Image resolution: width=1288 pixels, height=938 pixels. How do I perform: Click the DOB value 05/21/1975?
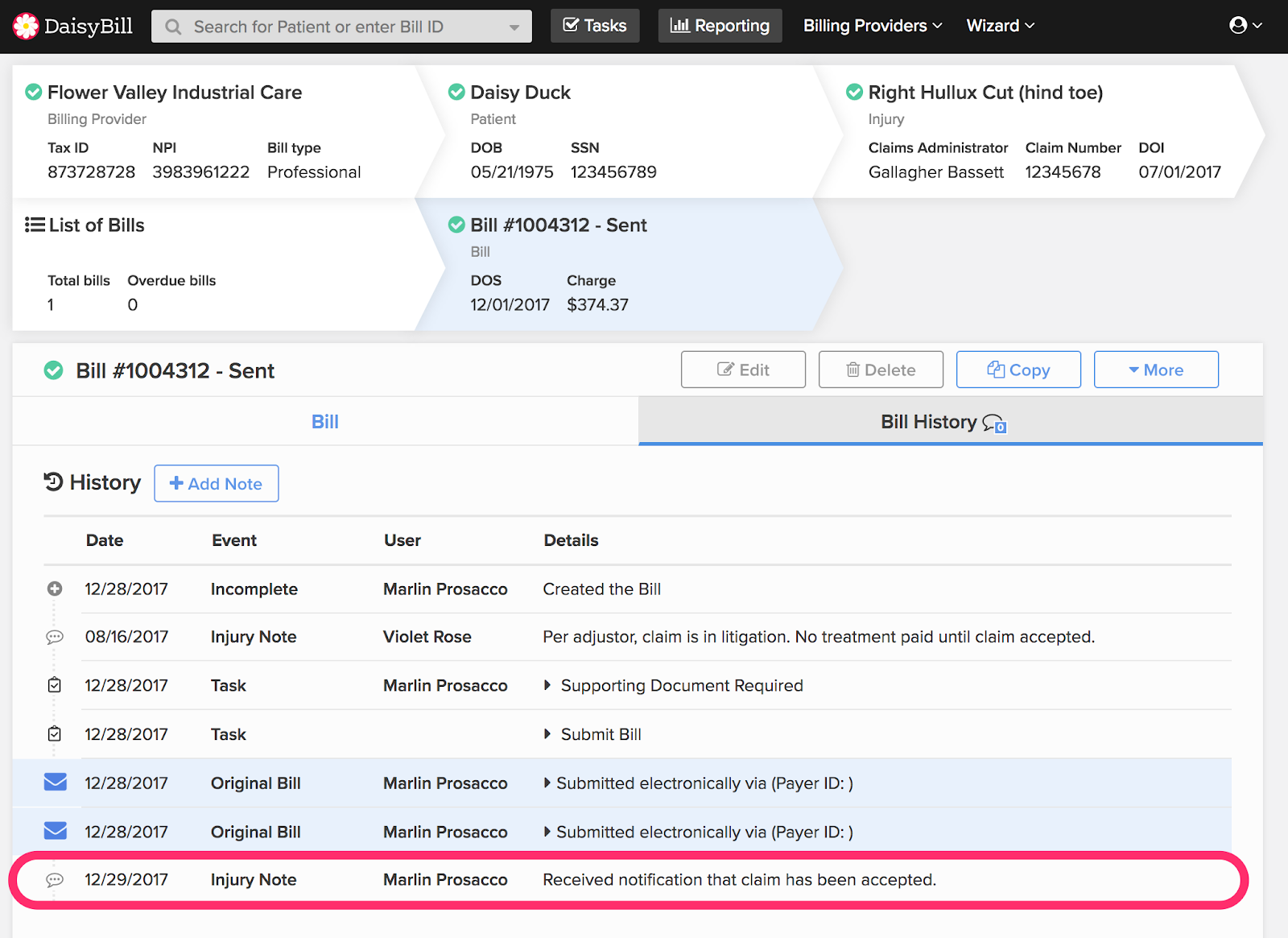(512, 171)
